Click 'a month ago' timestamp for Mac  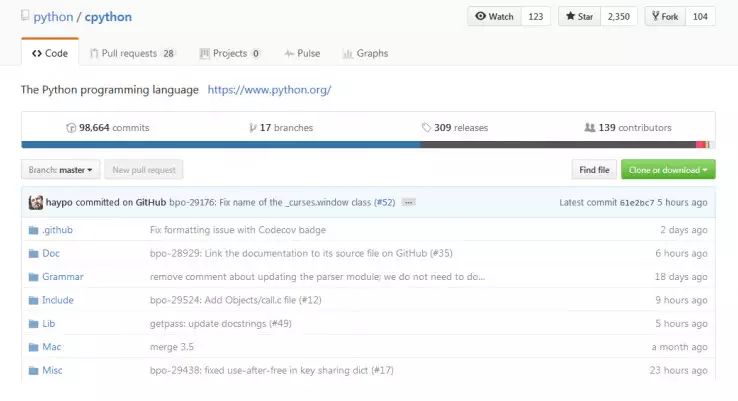680,347
